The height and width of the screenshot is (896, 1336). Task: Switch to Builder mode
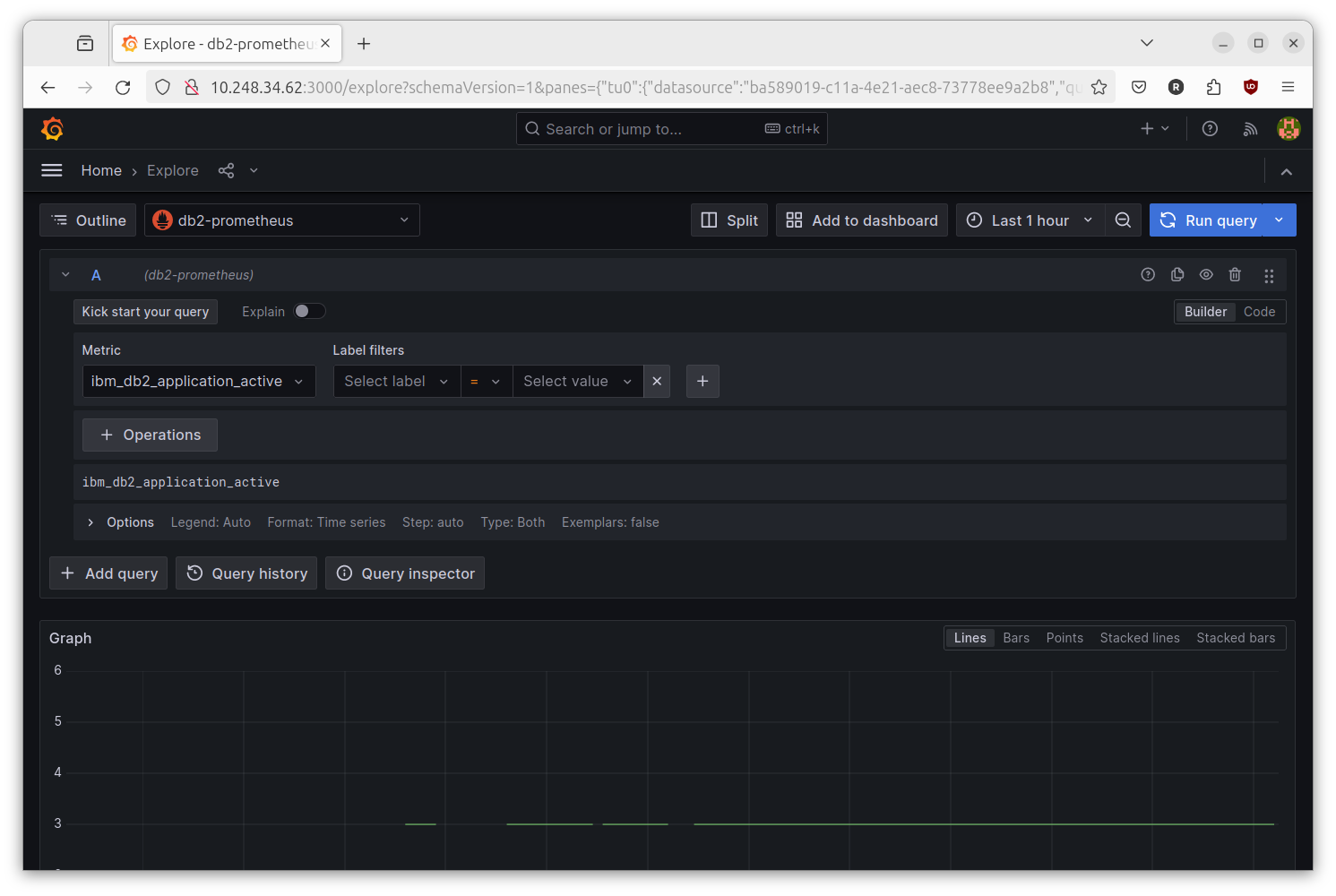[x=1205, y=312]
